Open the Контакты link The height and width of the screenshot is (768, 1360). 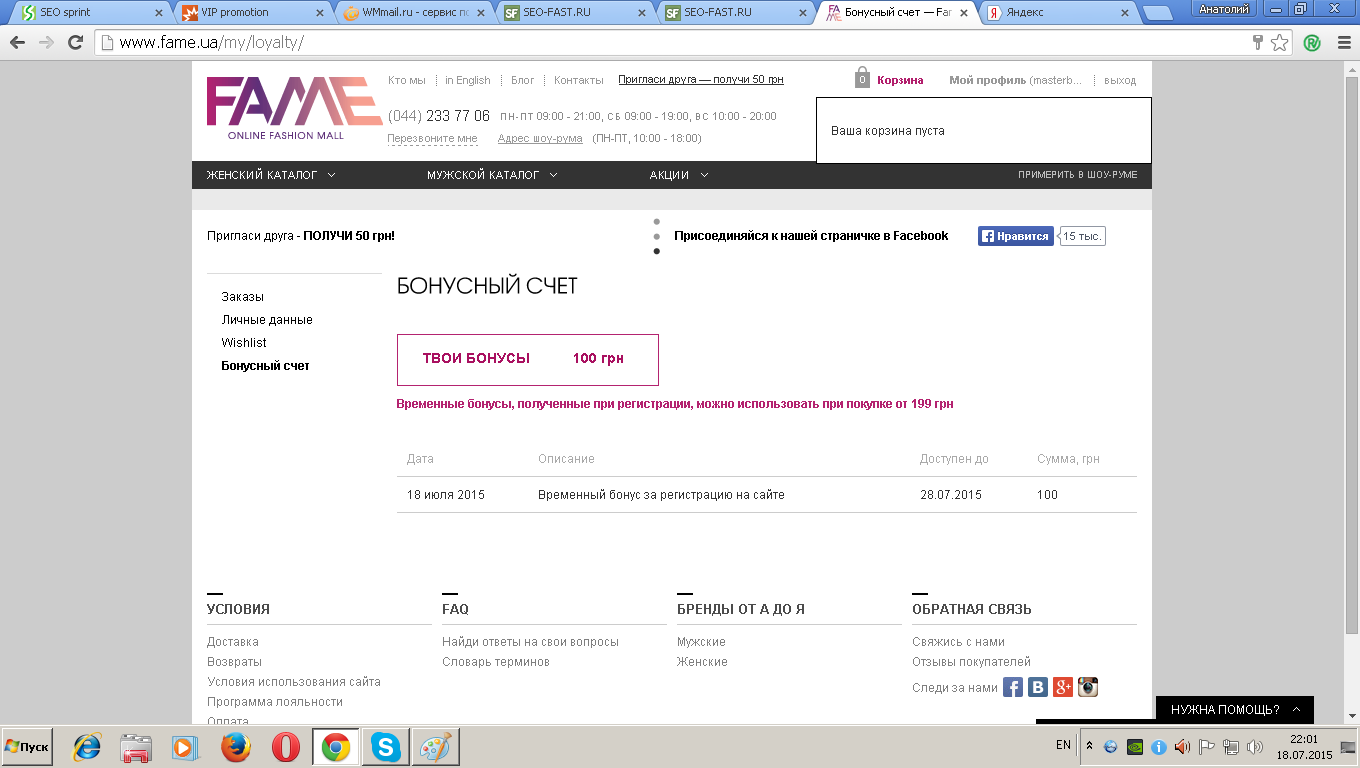click(579, 80)
